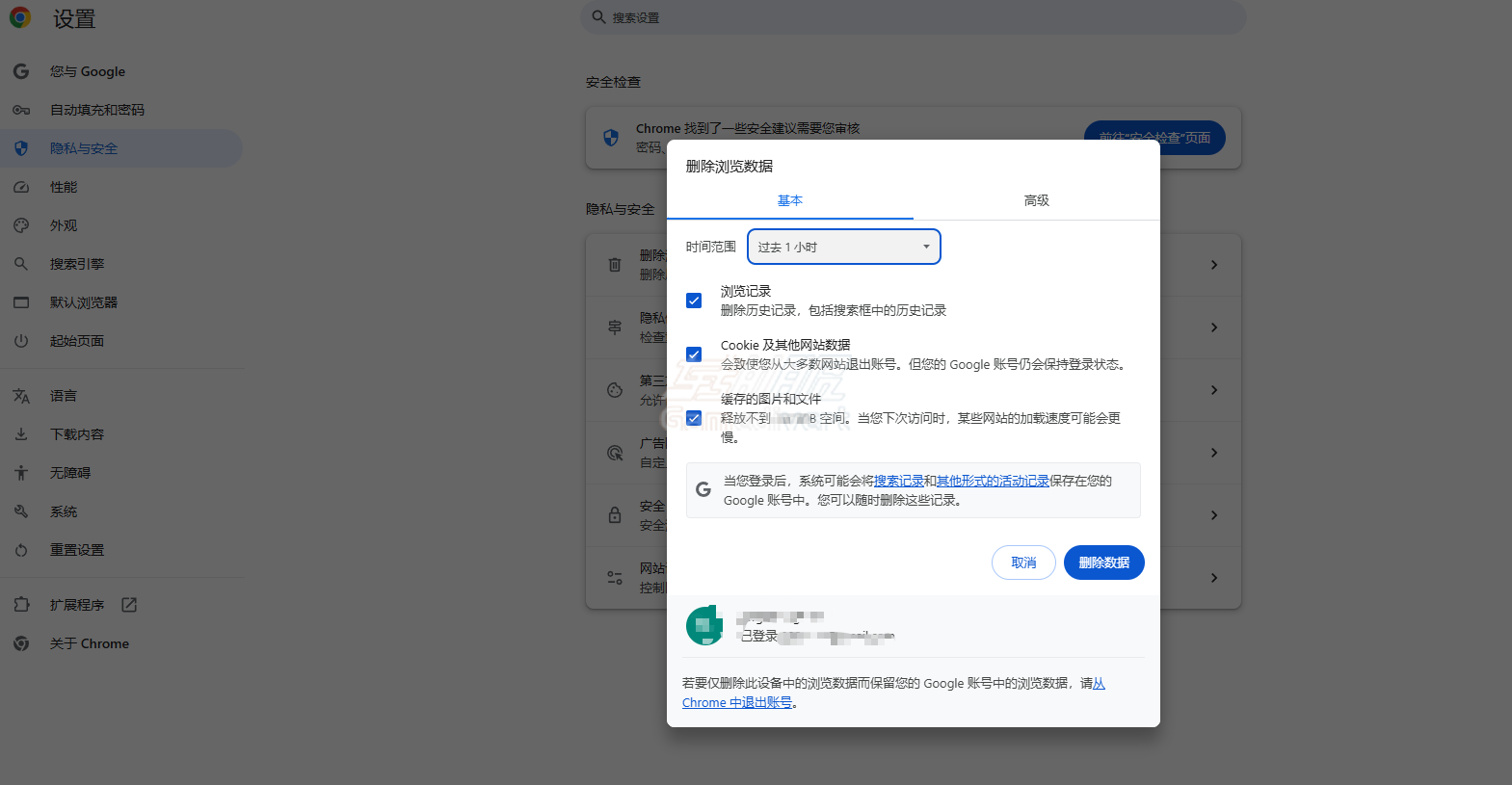Open 关于 Chrome settings section
Viewport: 1512px width, 785px height.
click(121, 643)
